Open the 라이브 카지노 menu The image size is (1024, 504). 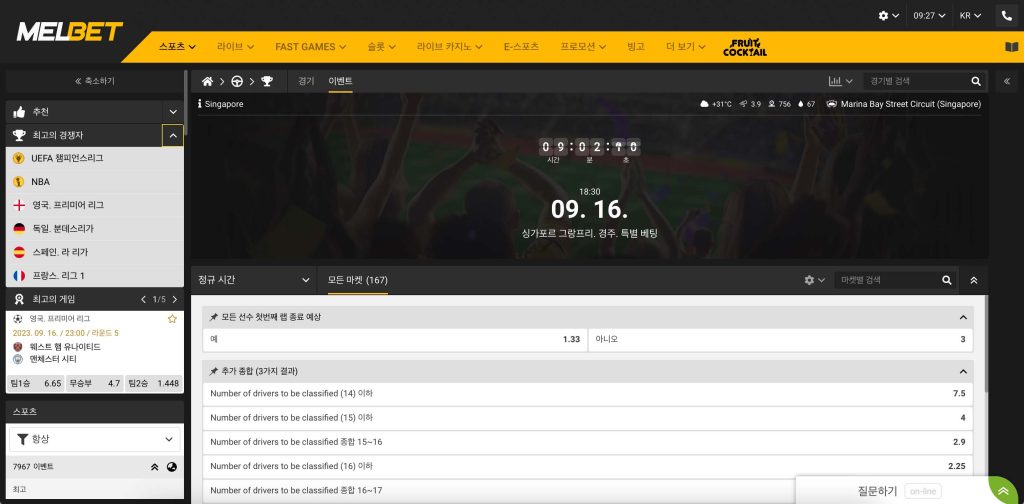coord(450,47)
